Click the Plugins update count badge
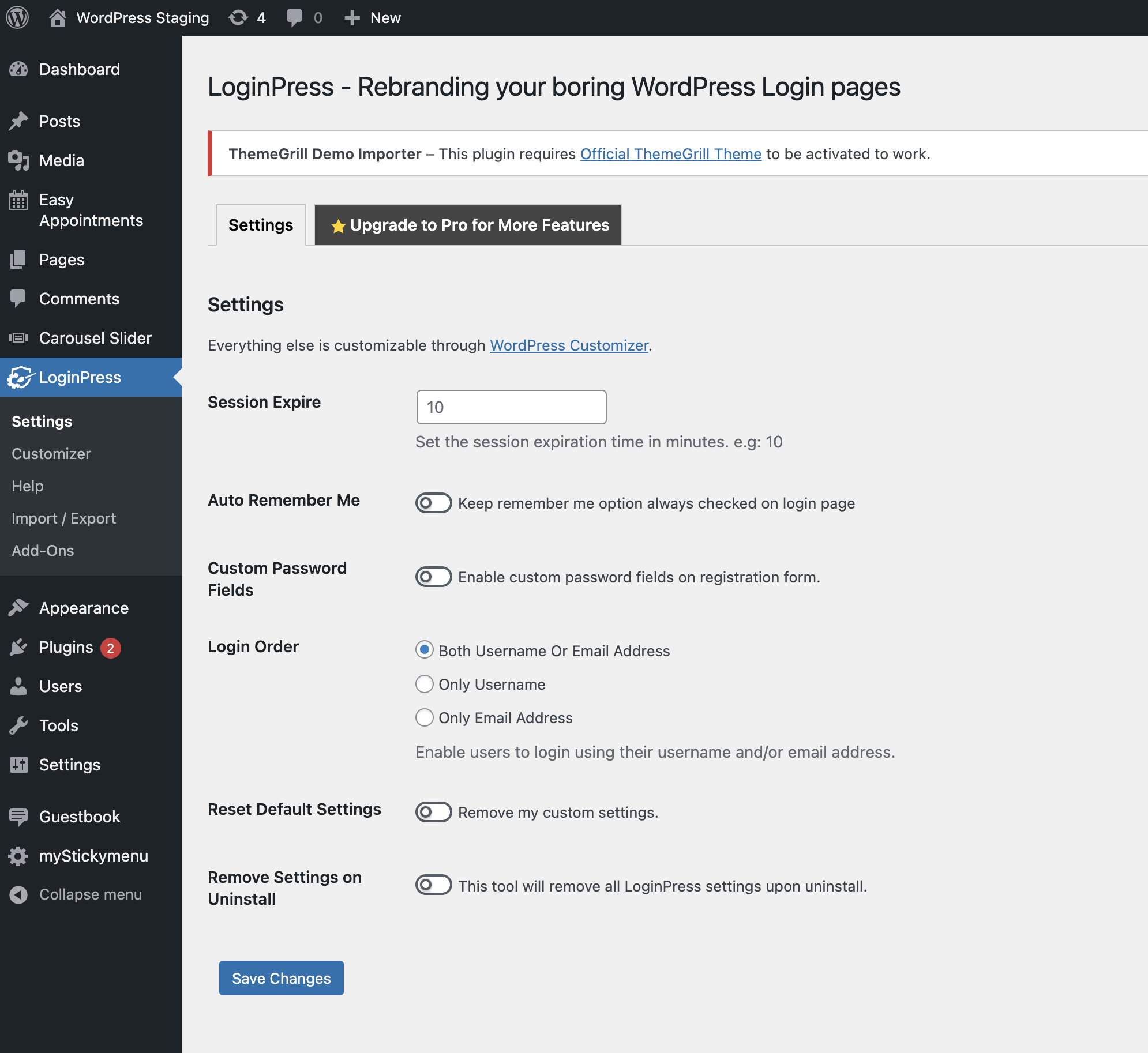The image size is (1148, 1053). (x=111, y=648)
